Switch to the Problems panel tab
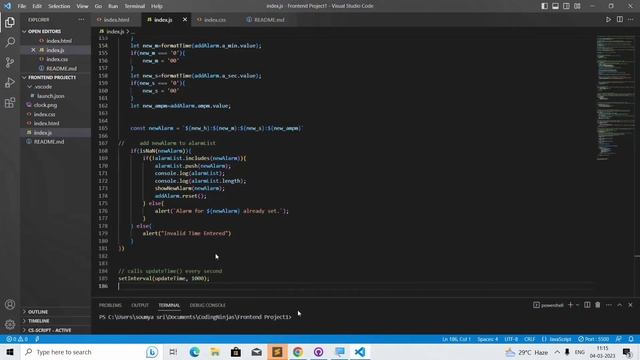The width and height of the screenshot is (640, 360). point(110,305)
